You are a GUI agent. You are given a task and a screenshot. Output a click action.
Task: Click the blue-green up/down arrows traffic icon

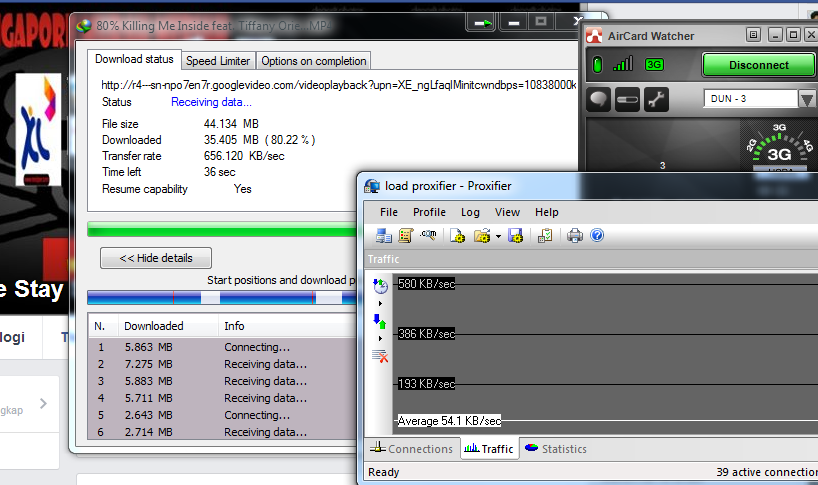(x=380, y=321)
